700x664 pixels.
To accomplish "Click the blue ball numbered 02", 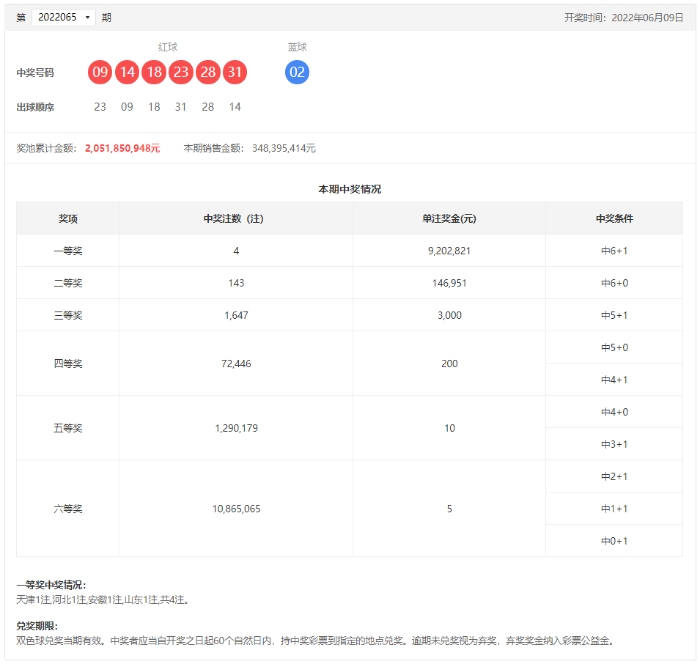I will pos(297,72).
